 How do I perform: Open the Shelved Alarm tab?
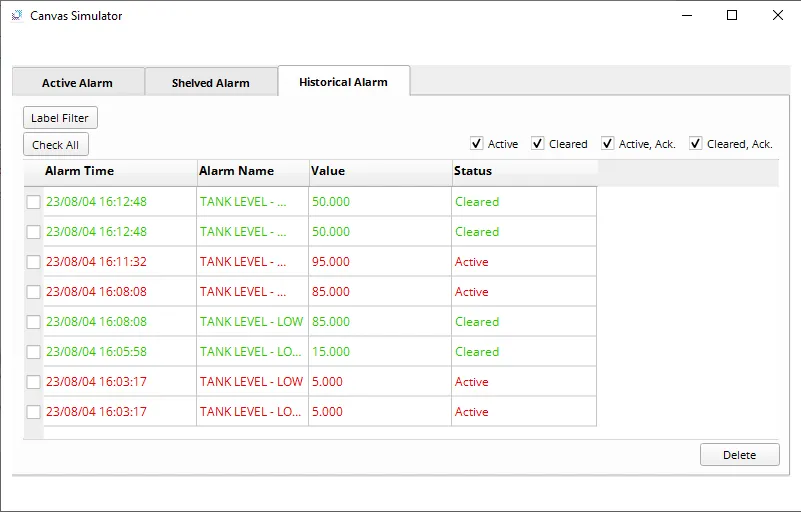pyautogui.click(x=211, y=82)
